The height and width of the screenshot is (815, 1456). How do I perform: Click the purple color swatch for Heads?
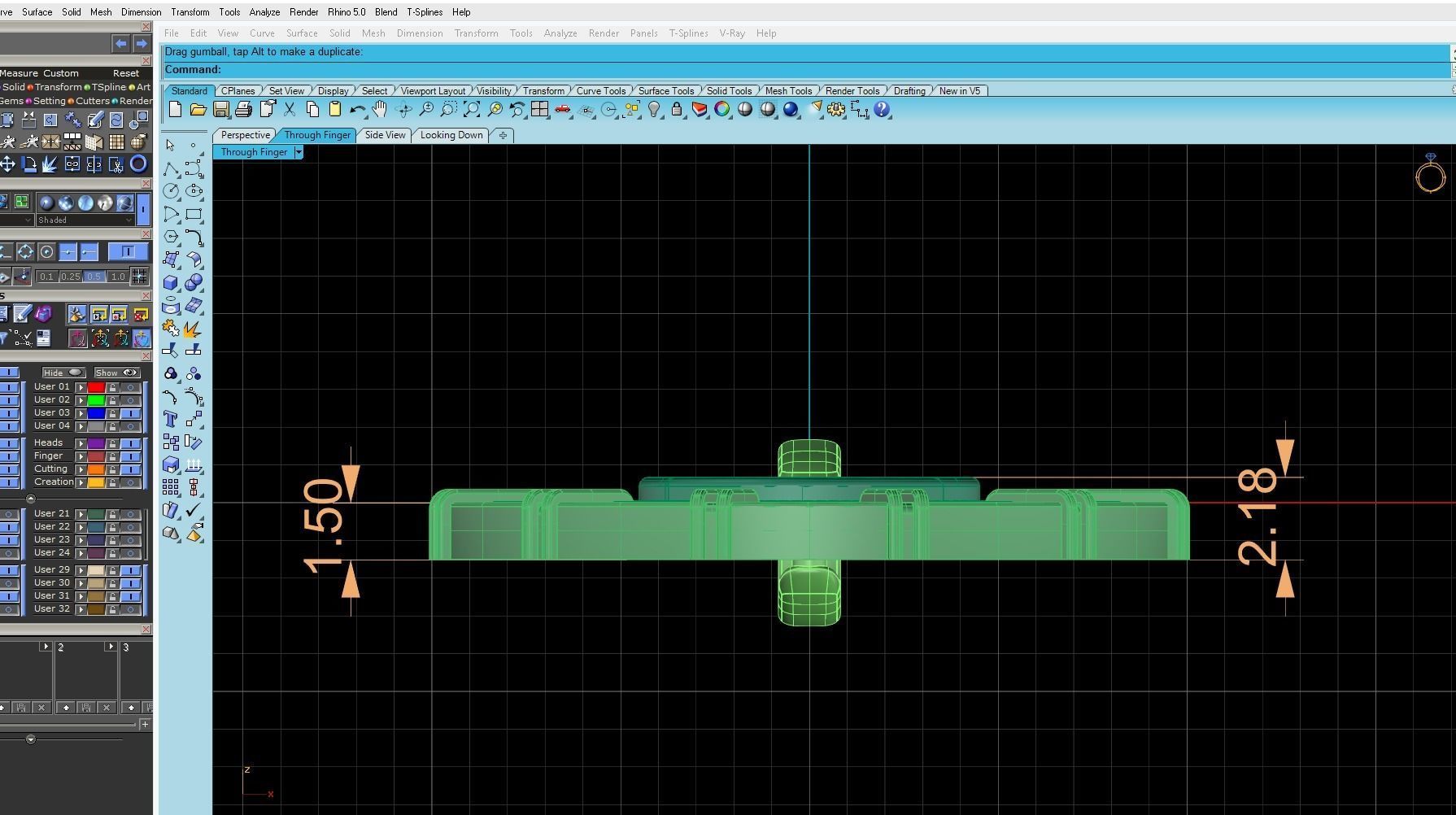click(96, 443)
